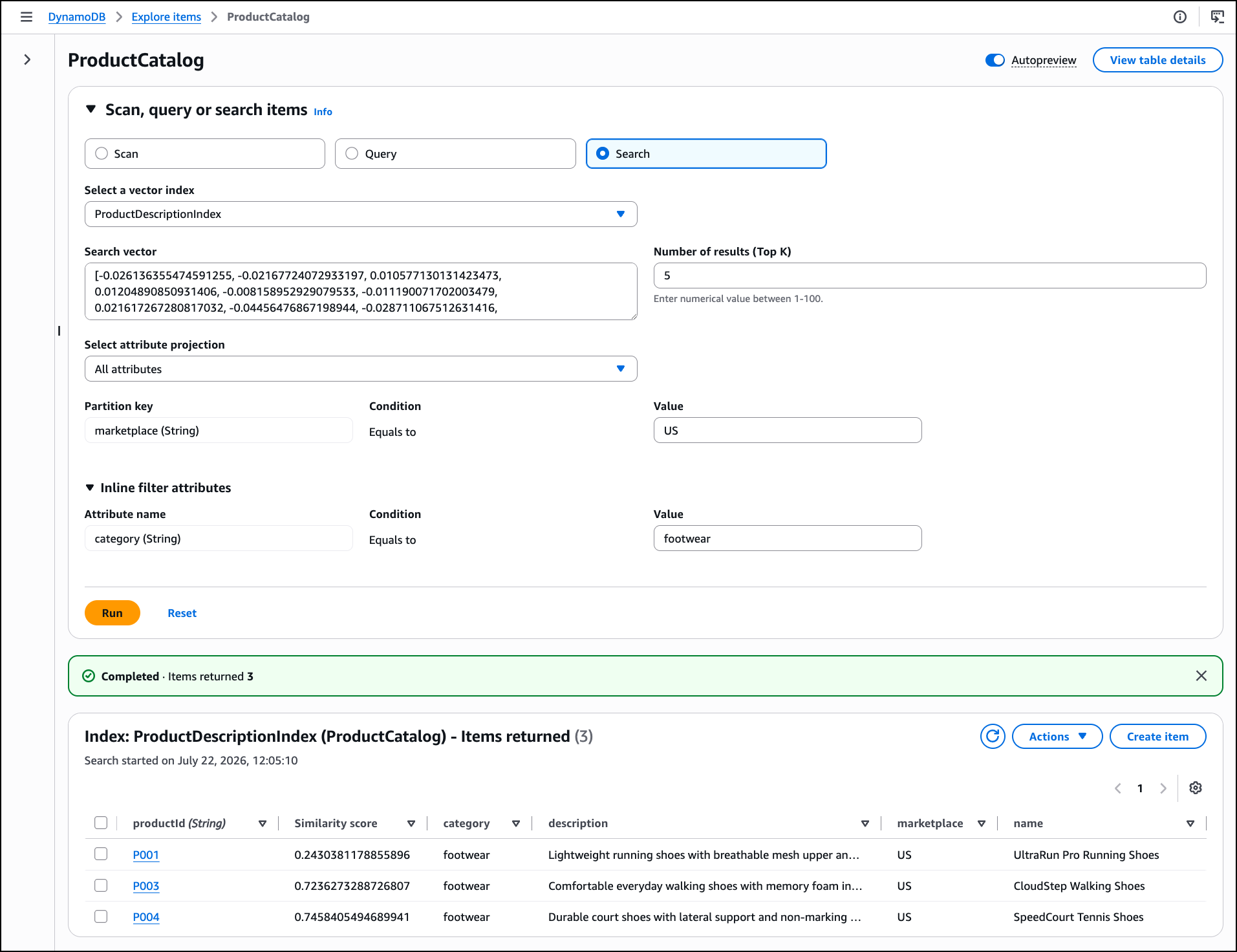The width and height of the screenshot is (1237, 952).
Task: Open item P001 link
Action: tap(146, 855)
